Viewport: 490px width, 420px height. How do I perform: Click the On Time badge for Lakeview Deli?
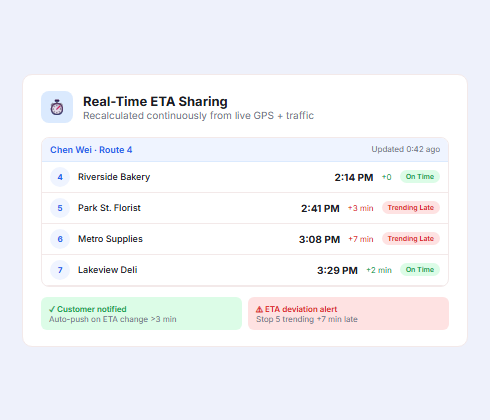[x=420, y=270]
